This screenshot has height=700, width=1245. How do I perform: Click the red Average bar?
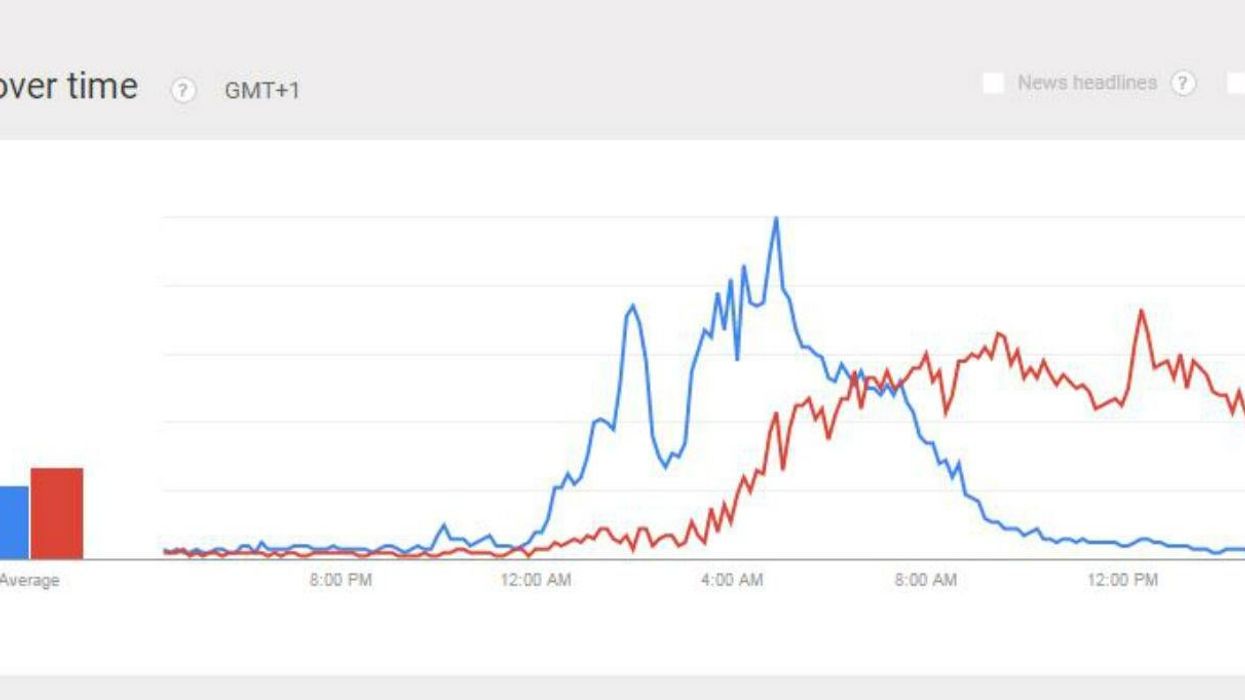point(57,513)
